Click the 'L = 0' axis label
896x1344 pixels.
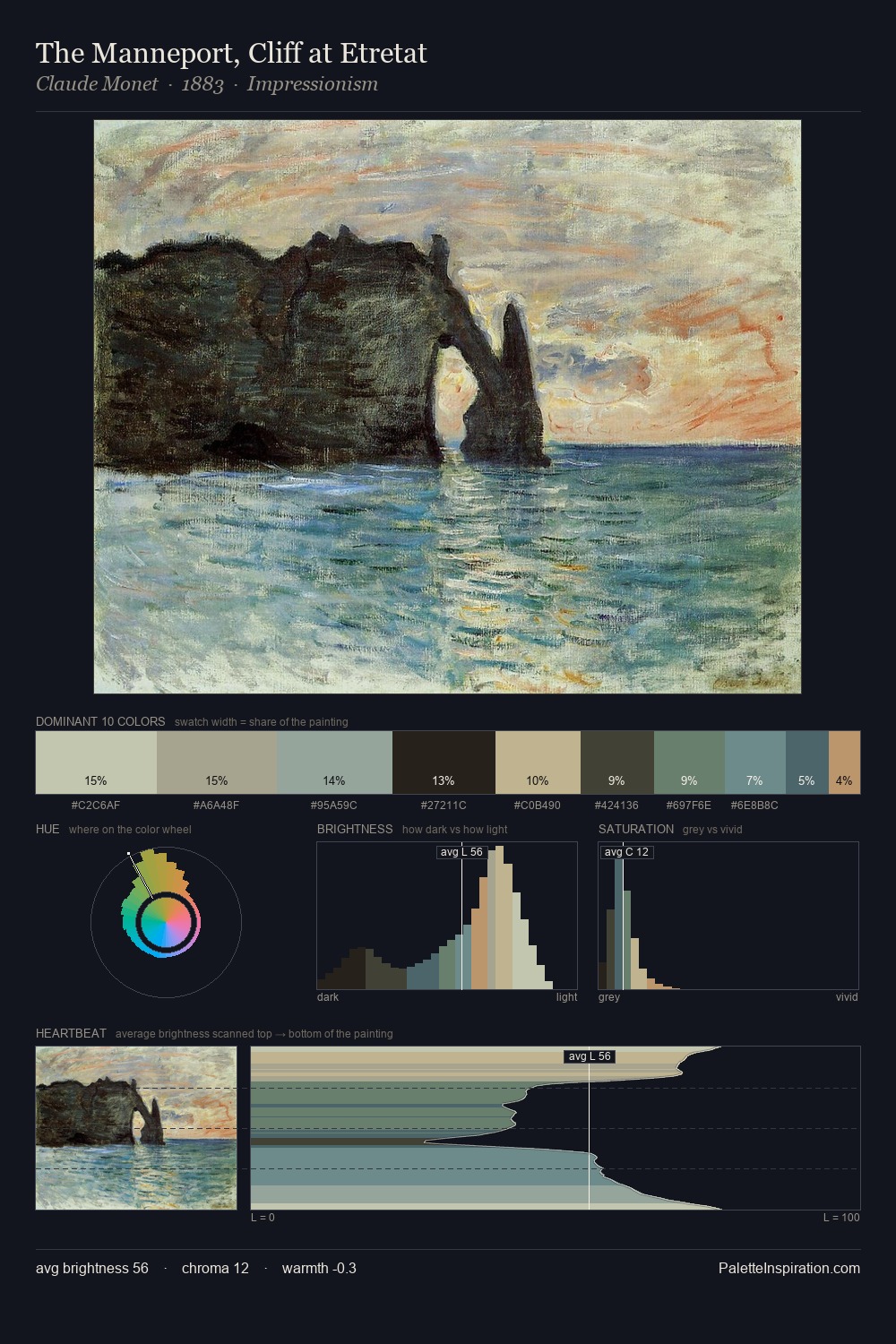263,1218
